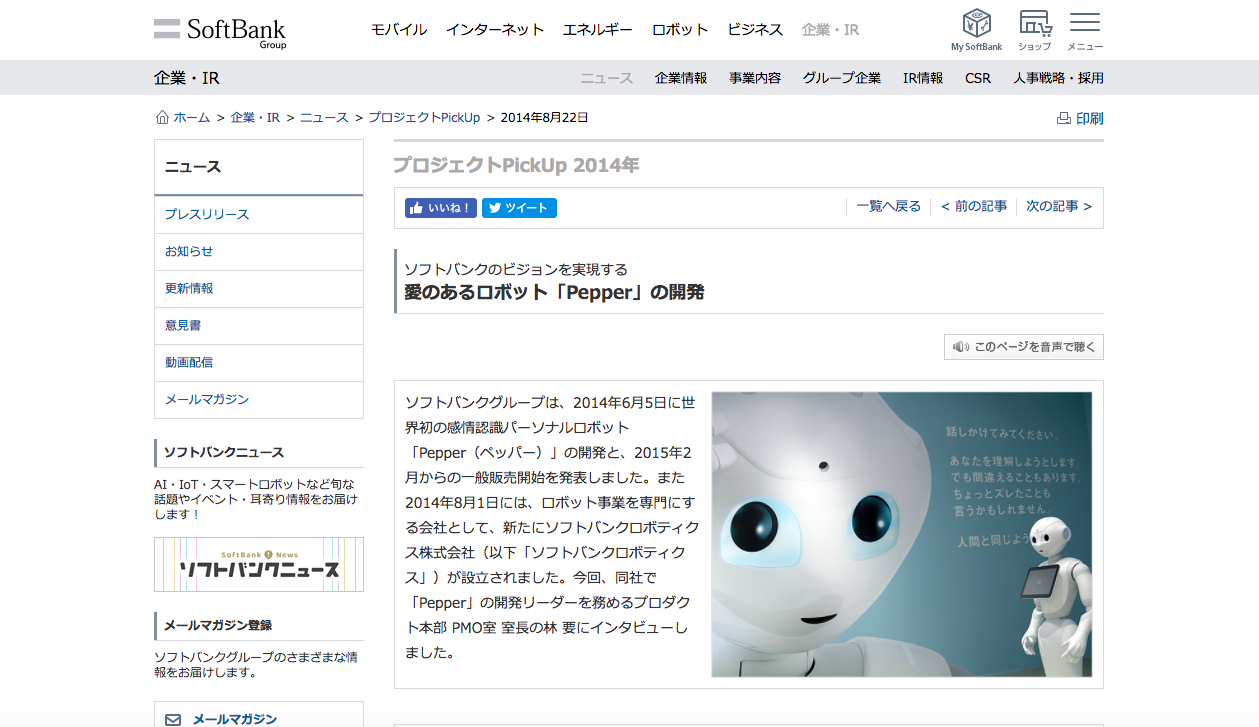Click the home icon in the breadcrumb
The image size is (1259, 727).
coord(162,117)
